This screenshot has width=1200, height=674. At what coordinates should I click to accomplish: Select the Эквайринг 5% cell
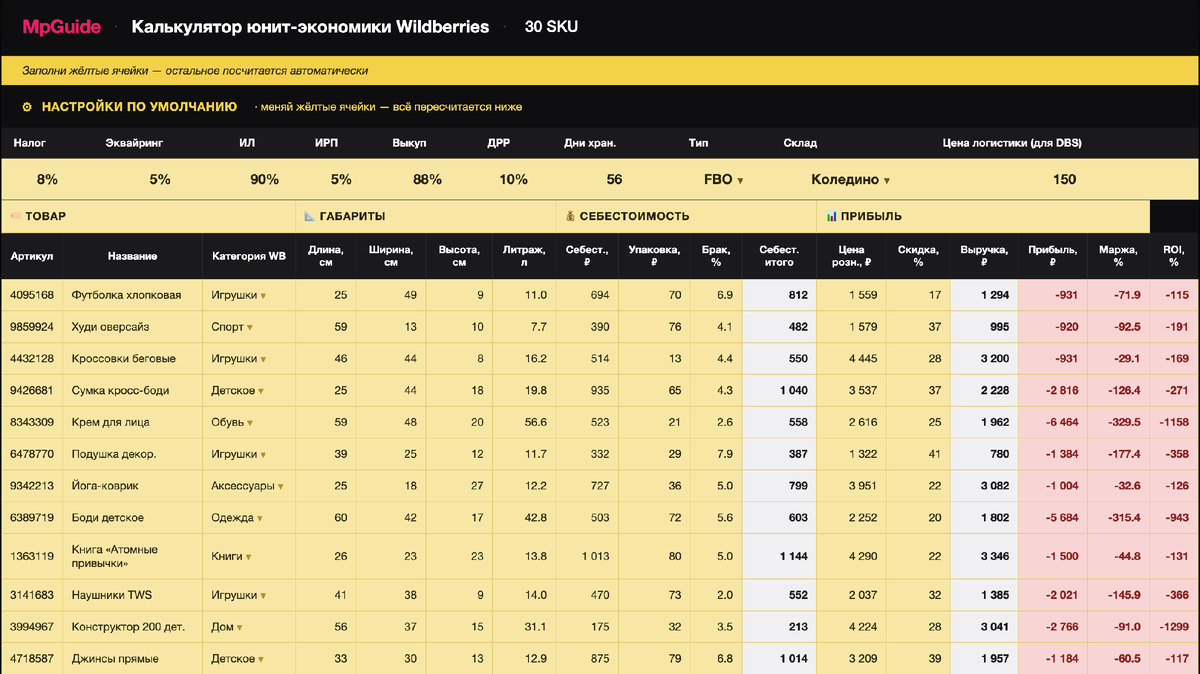[x=160, y=180]
